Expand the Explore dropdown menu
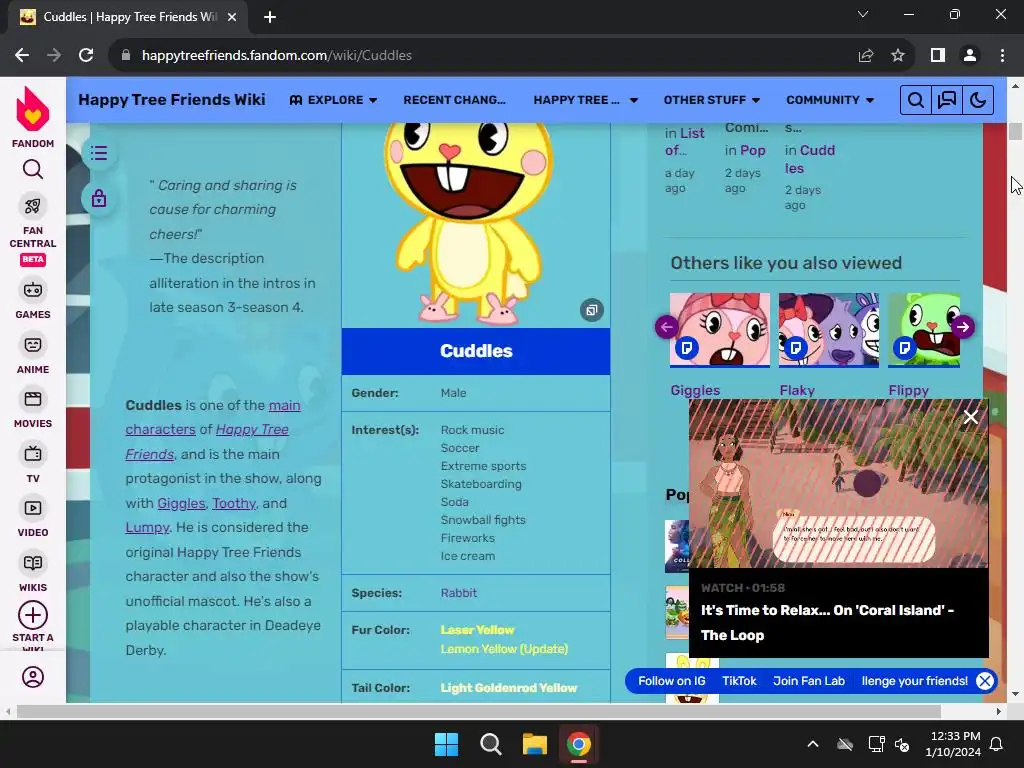1024x768 pixels. pos(333,100)
